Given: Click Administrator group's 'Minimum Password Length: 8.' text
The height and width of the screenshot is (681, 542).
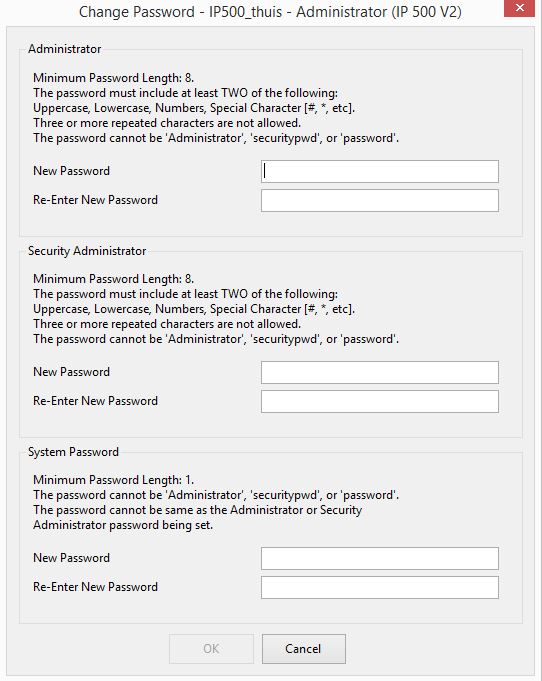Looking at the screenshot, I should [x=113, y=78].
